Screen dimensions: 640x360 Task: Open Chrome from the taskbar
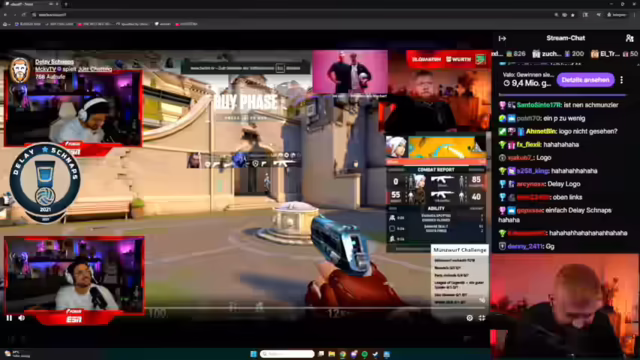click(342, 354)
